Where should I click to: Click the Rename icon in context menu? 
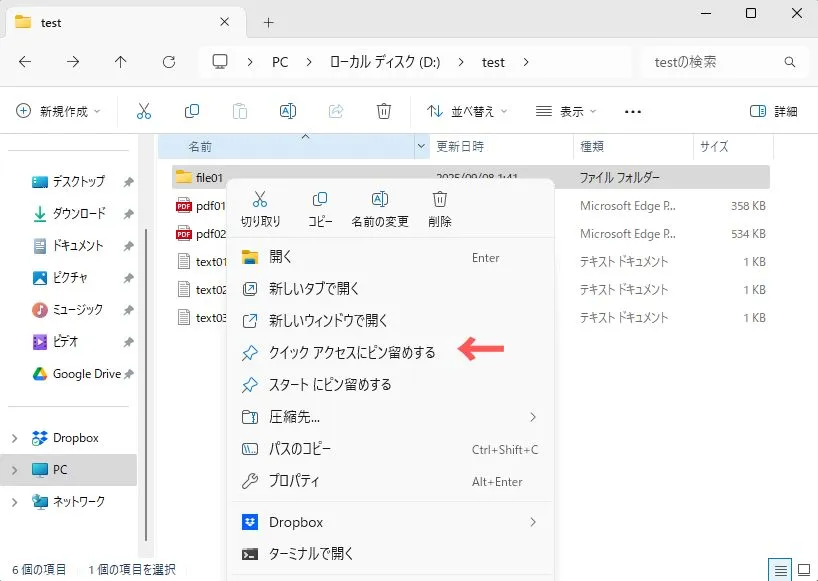[x=380, y=200]
